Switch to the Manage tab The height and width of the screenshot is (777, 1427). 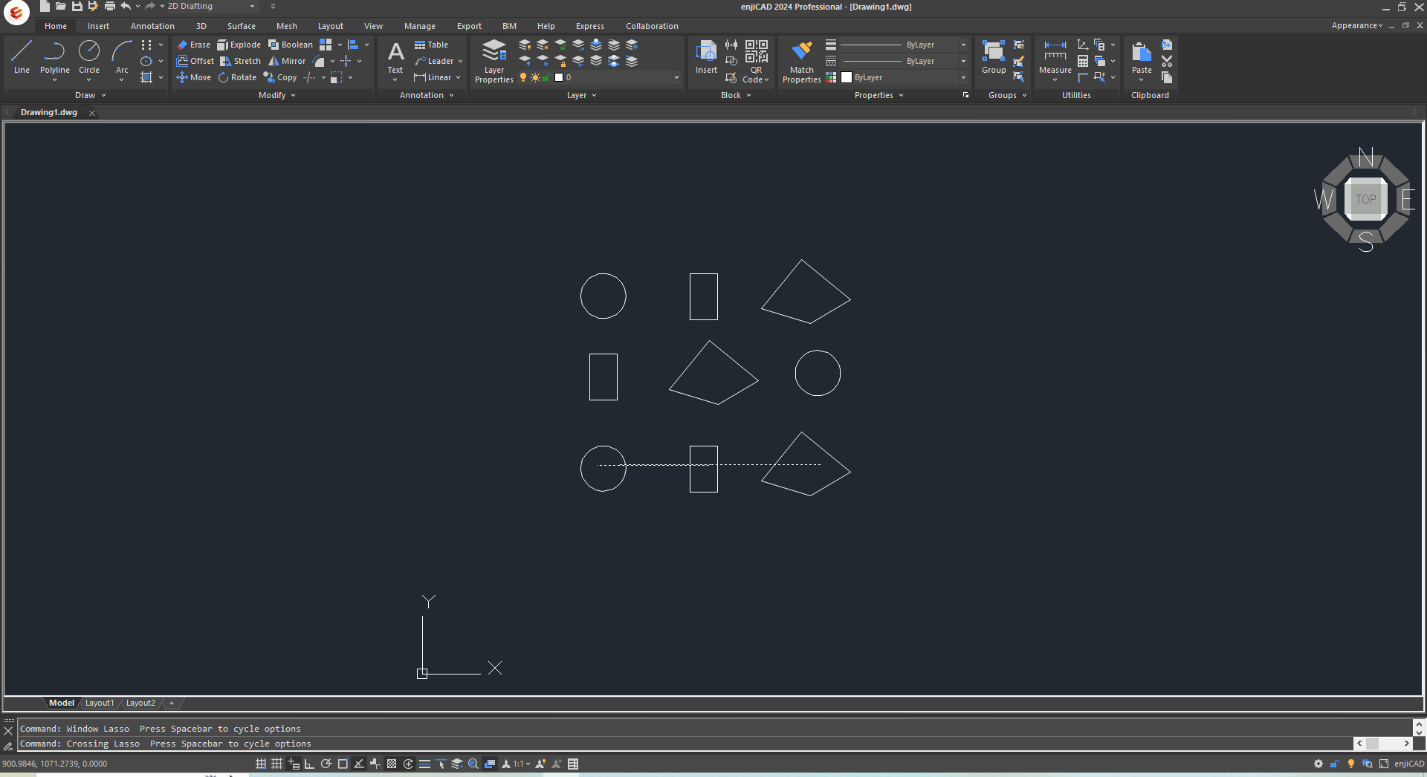420,26
